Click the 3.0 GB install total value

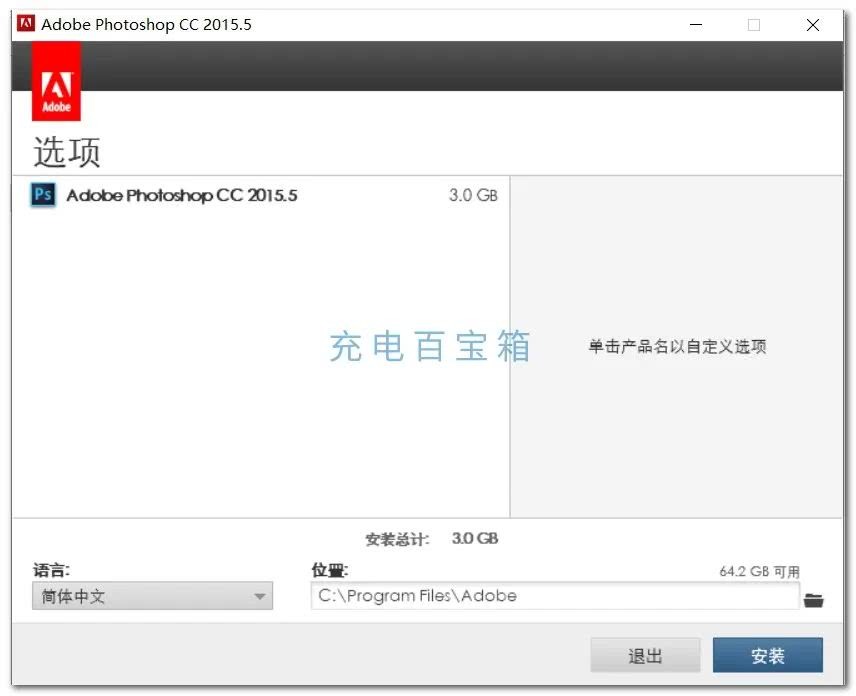pyautogui.click(x=475, y=539)
